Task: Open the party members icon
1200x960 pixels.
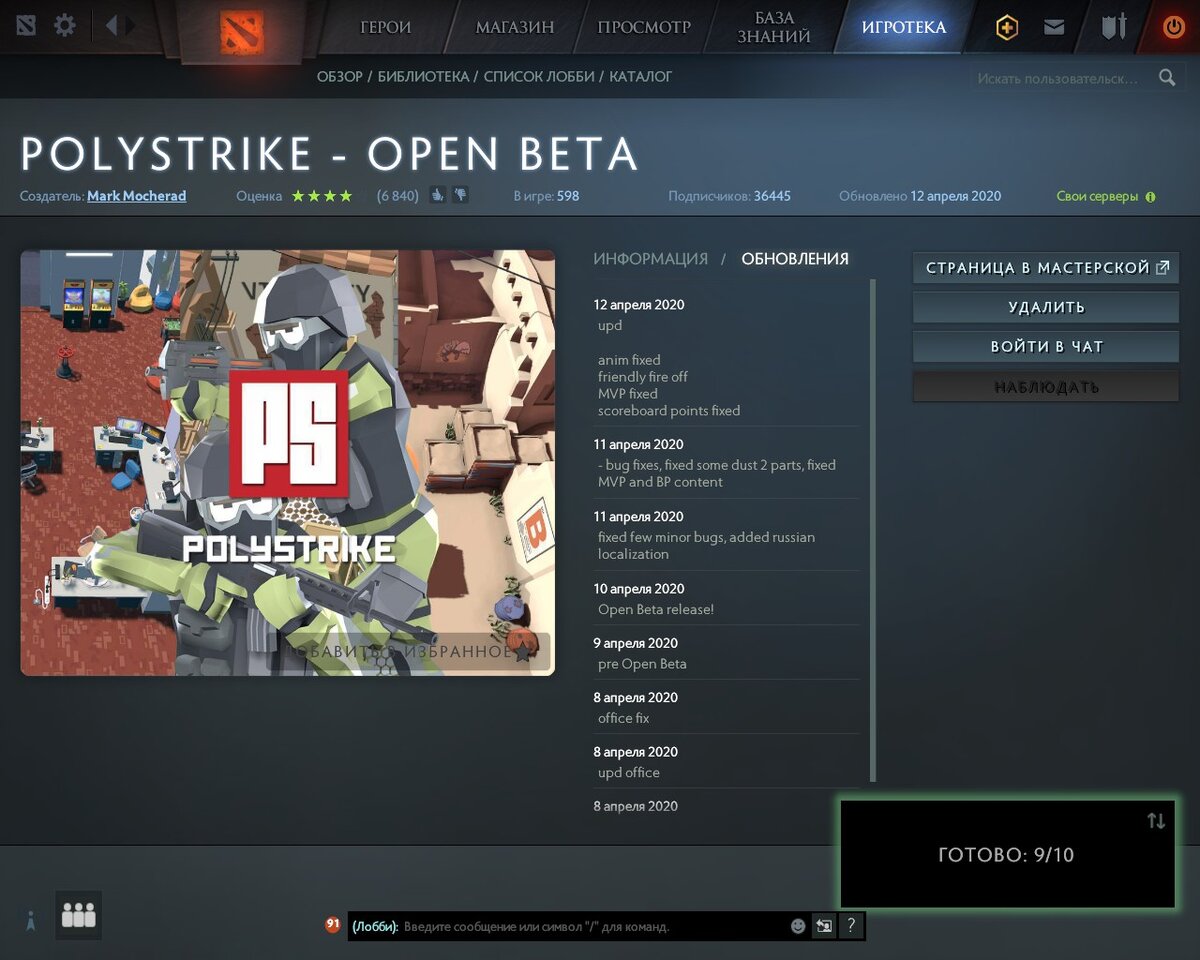Action: 78,915
